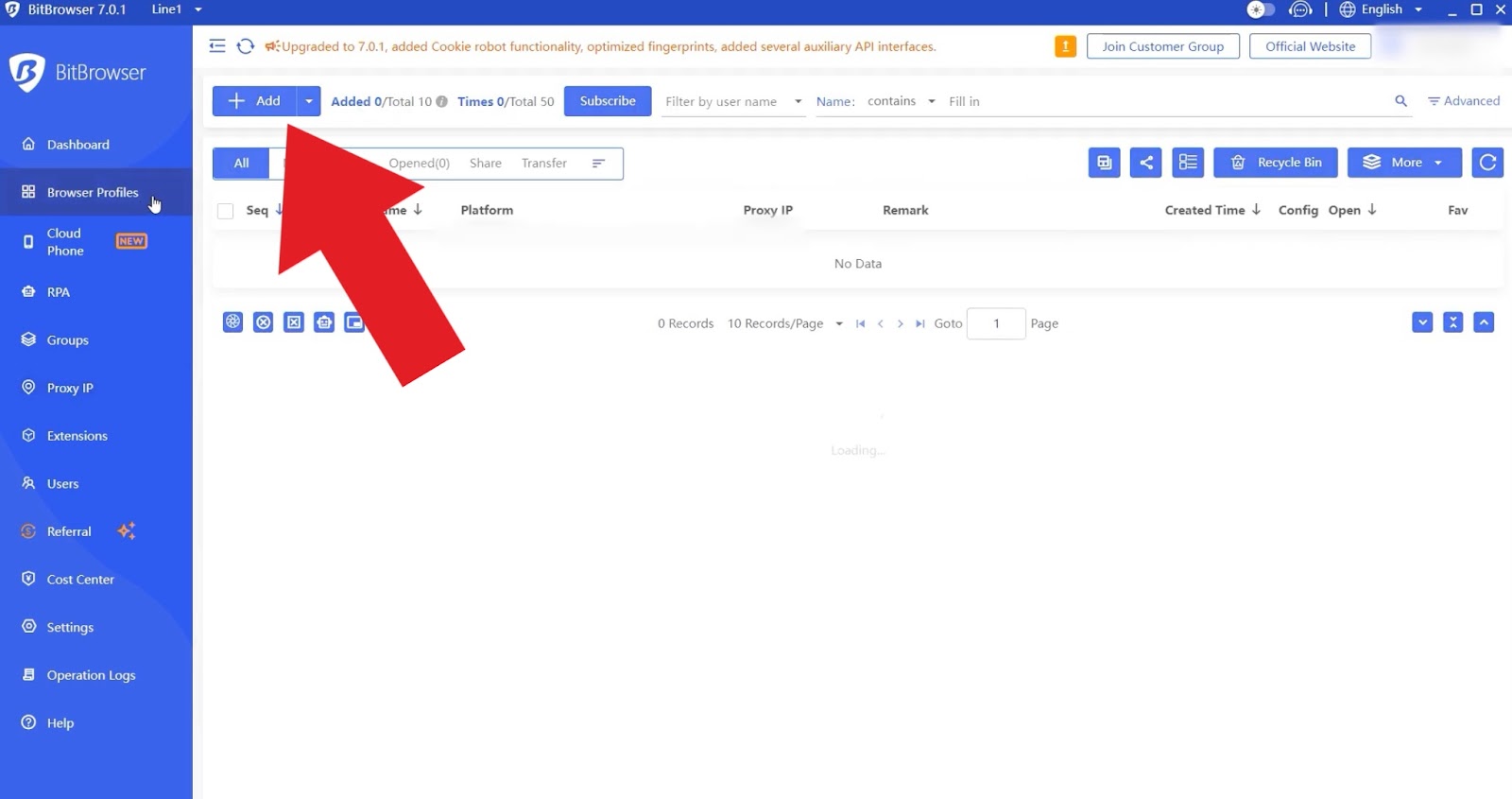Open 10 Records/Page dropdown

pos(784,323)
